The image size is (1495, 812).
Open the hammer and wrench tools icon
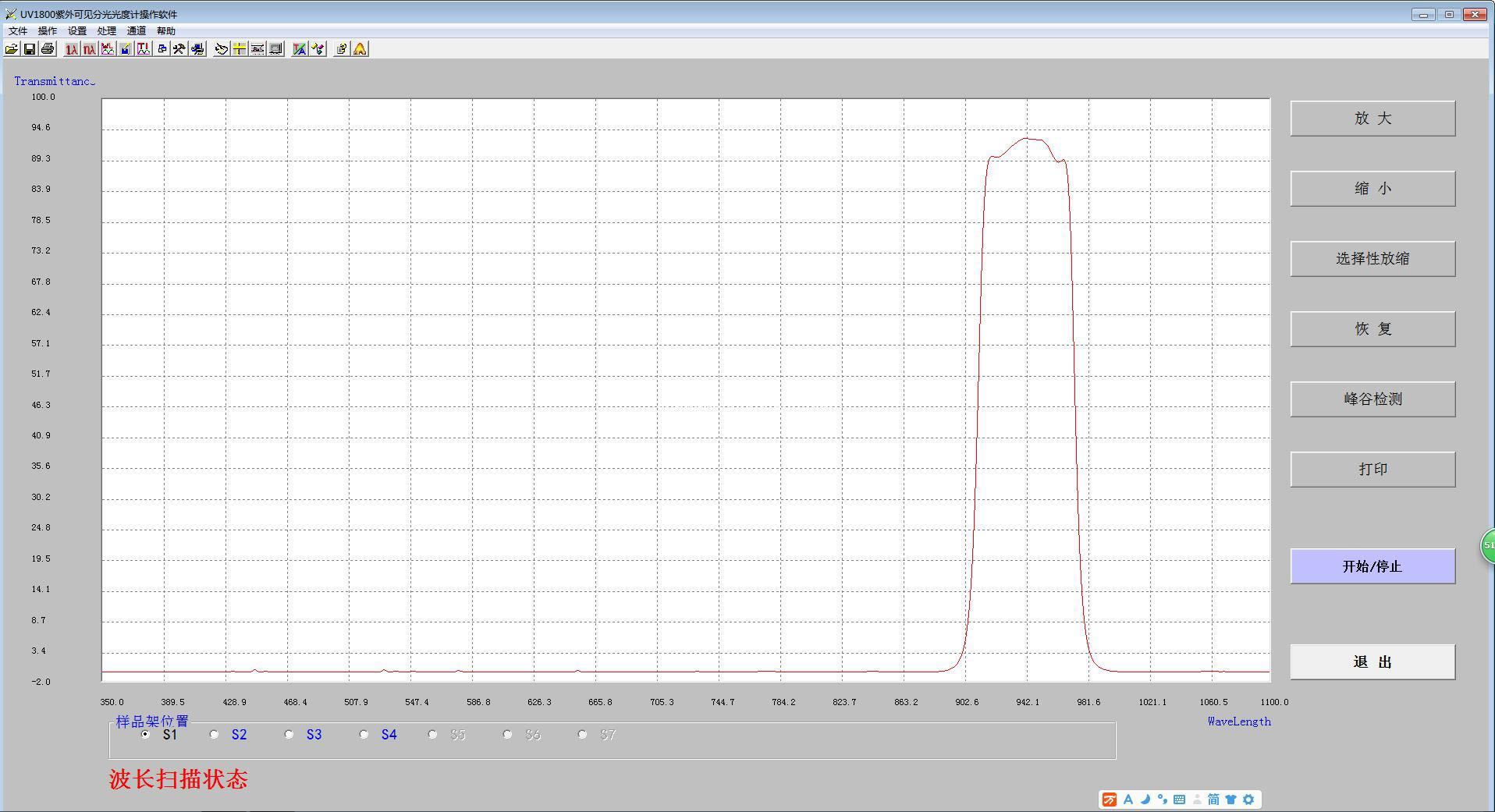point(179,49)
